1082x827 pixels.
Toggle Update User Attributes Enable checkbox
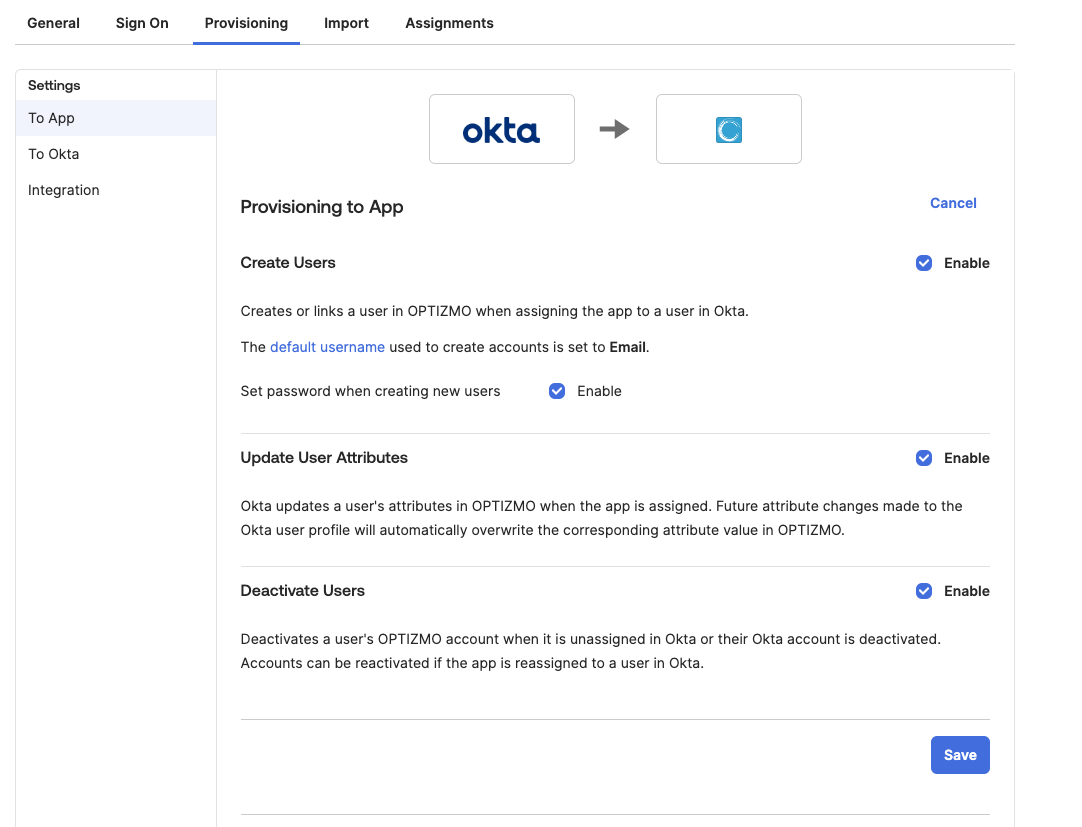coord(924,458)
